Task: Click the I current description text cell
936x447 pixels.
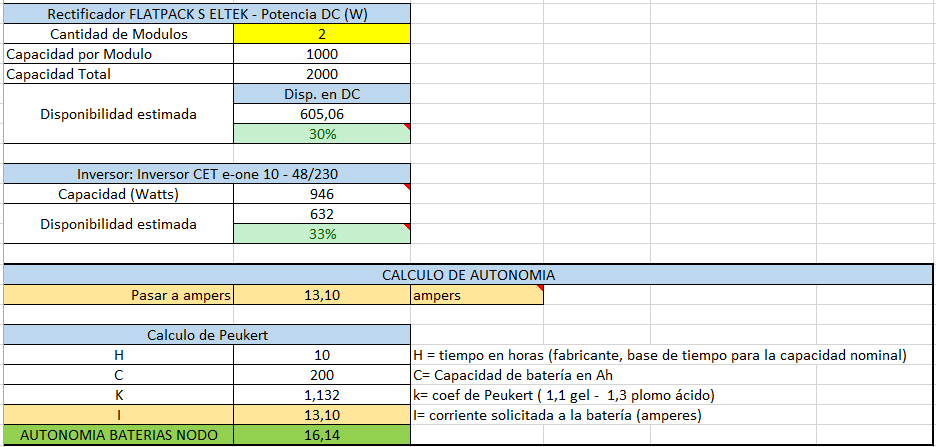Action: [556, 415]
